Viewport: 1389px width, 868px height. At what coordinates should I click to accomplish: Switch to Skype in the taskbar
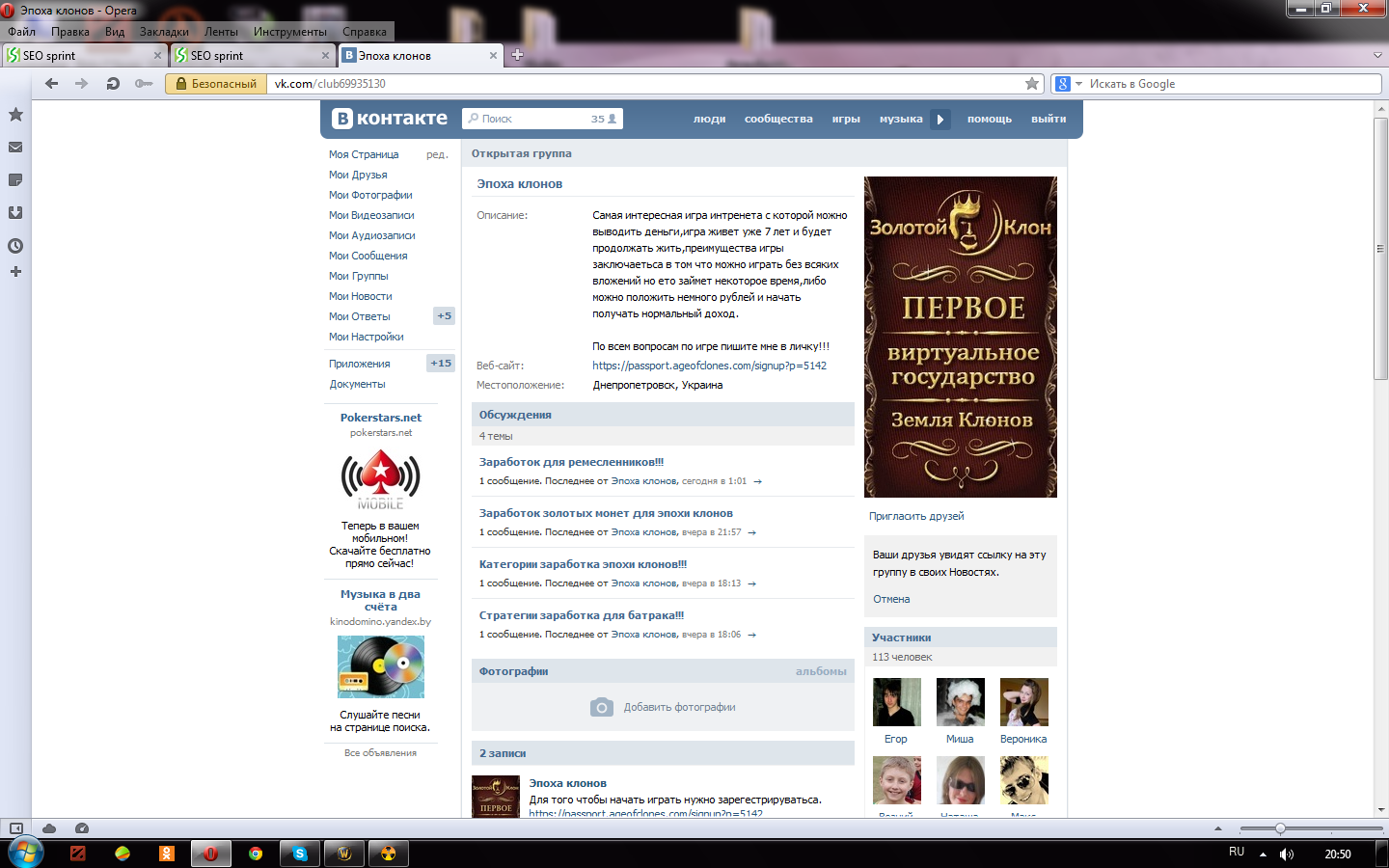tap(300, 854)
